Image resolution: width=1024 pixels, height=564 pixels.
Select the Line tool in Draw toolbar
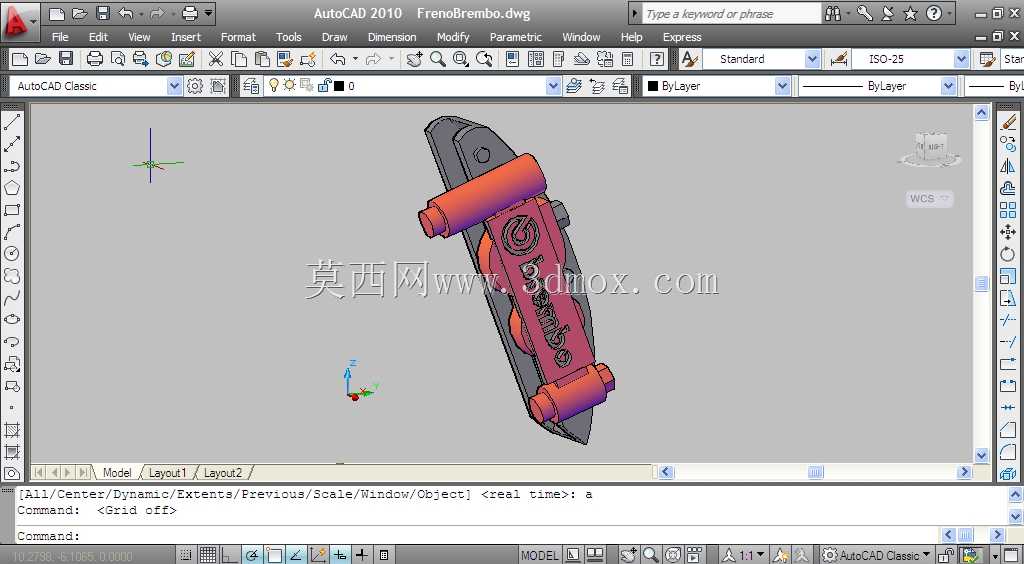pos(12,122)
